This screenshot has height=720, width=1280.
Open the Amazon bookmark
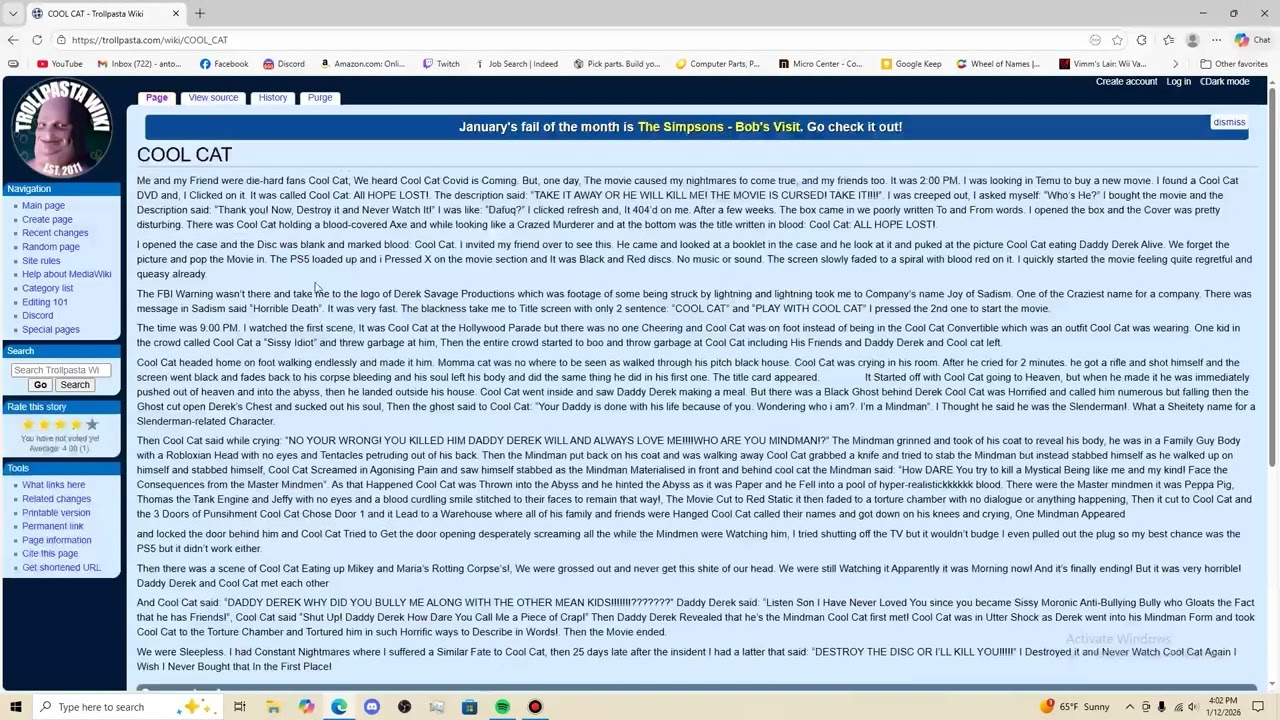click(362, 64)
